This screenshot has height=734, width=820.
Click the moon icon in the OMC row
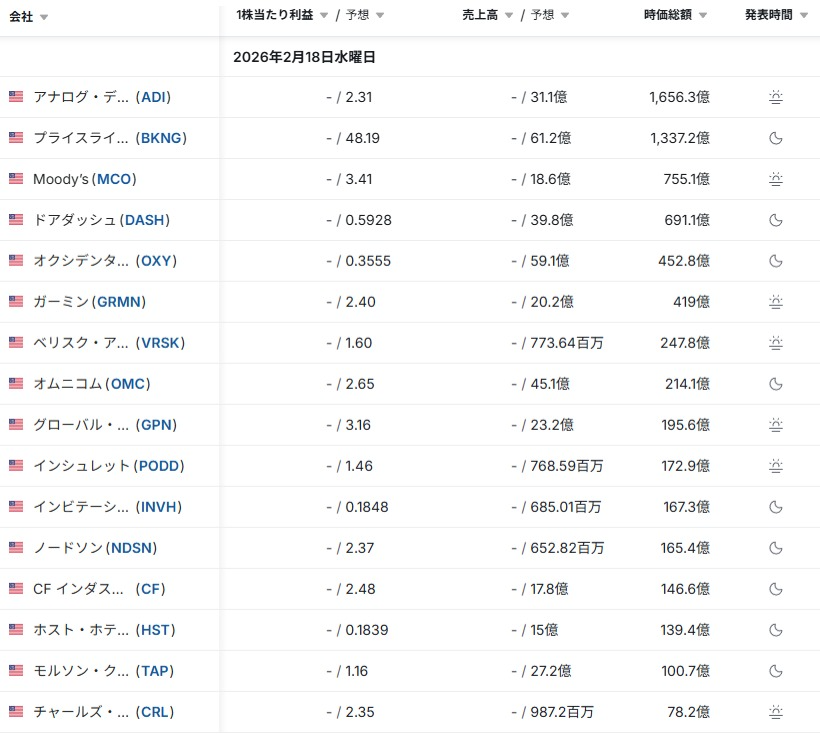775,384
